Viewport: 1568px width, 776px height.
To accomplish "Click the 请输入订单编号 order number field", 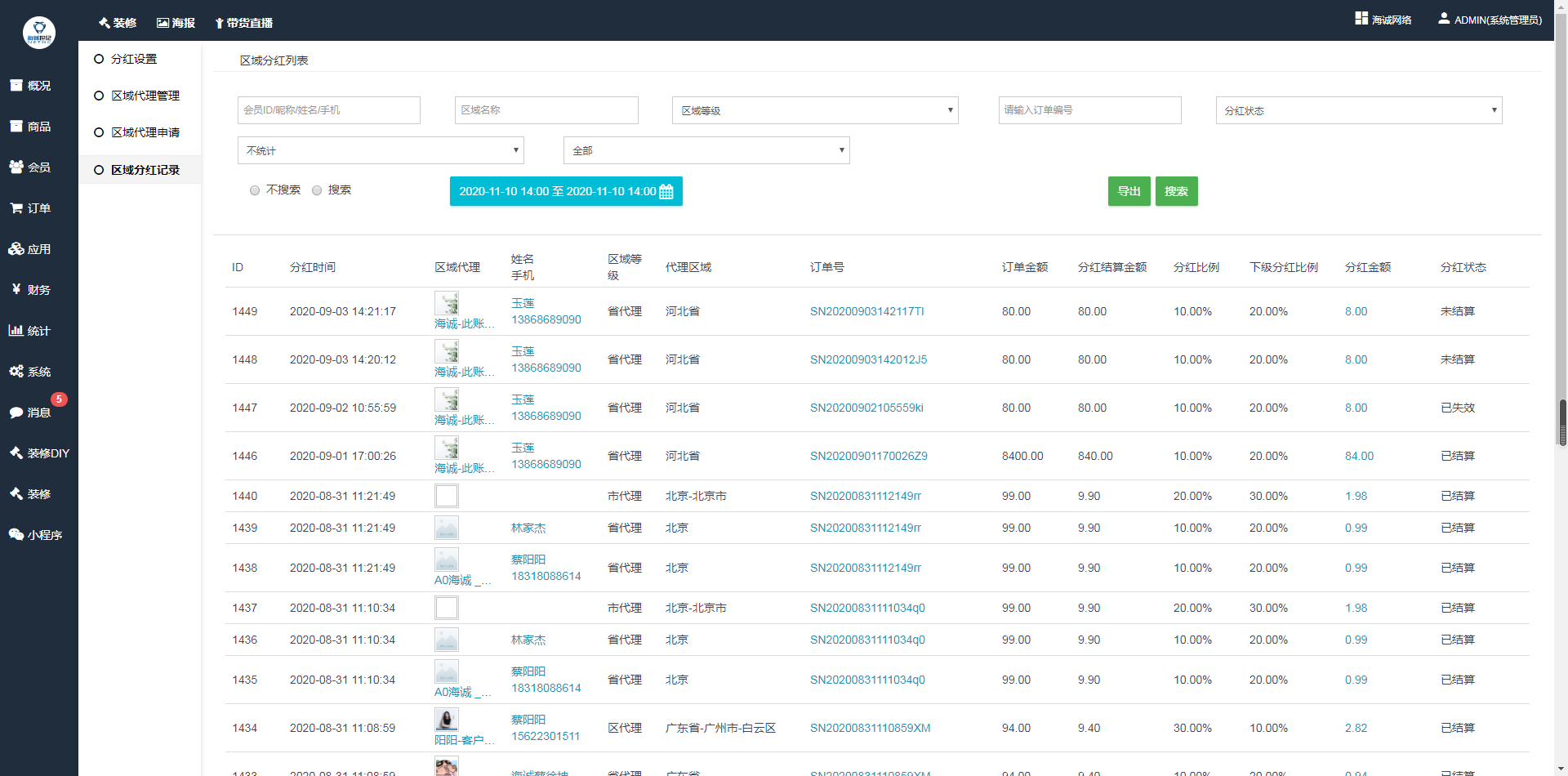I will click(x=1089, y=110).
